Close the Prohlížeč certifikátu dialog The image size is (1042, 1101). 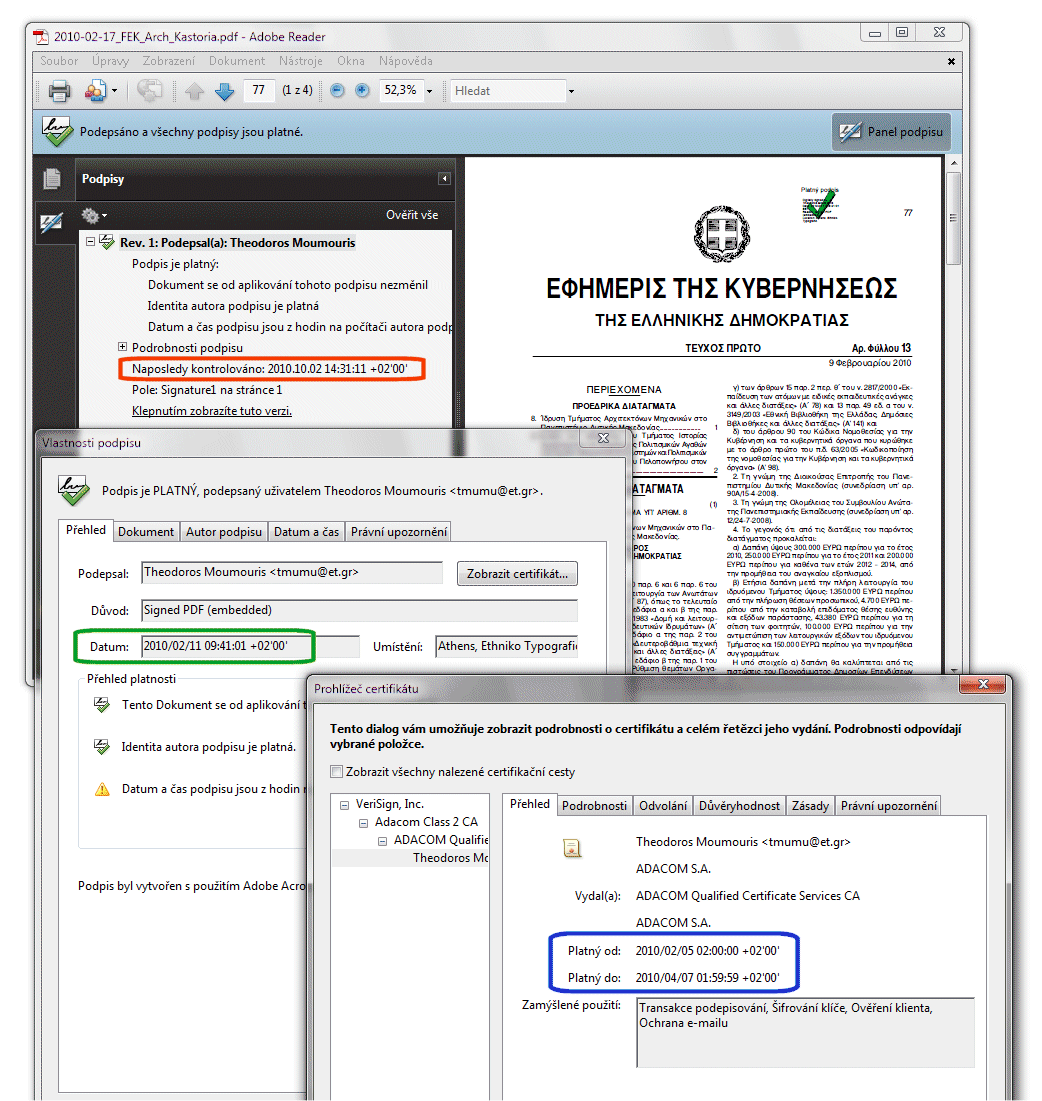pos(982,685)
